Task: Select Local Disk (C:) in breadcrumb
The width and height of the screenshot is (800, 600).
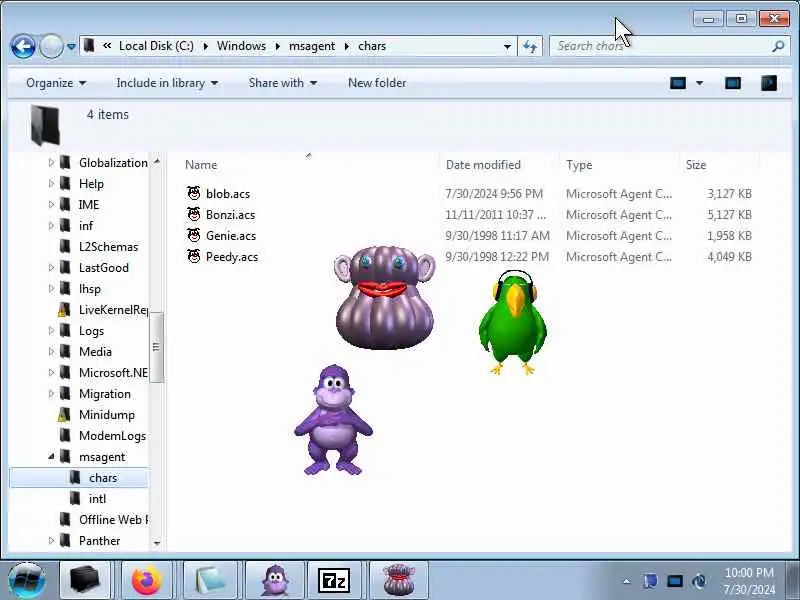Action: (x=156, y=46)
